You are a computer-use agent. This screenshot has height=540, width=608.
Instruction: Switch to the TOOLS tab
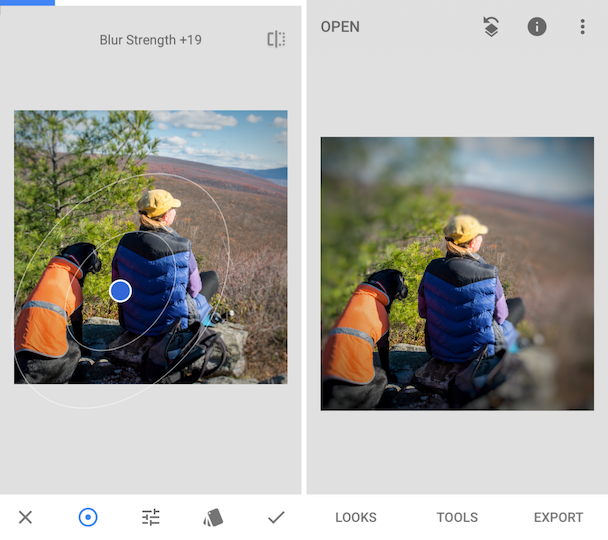click(457, 518)
